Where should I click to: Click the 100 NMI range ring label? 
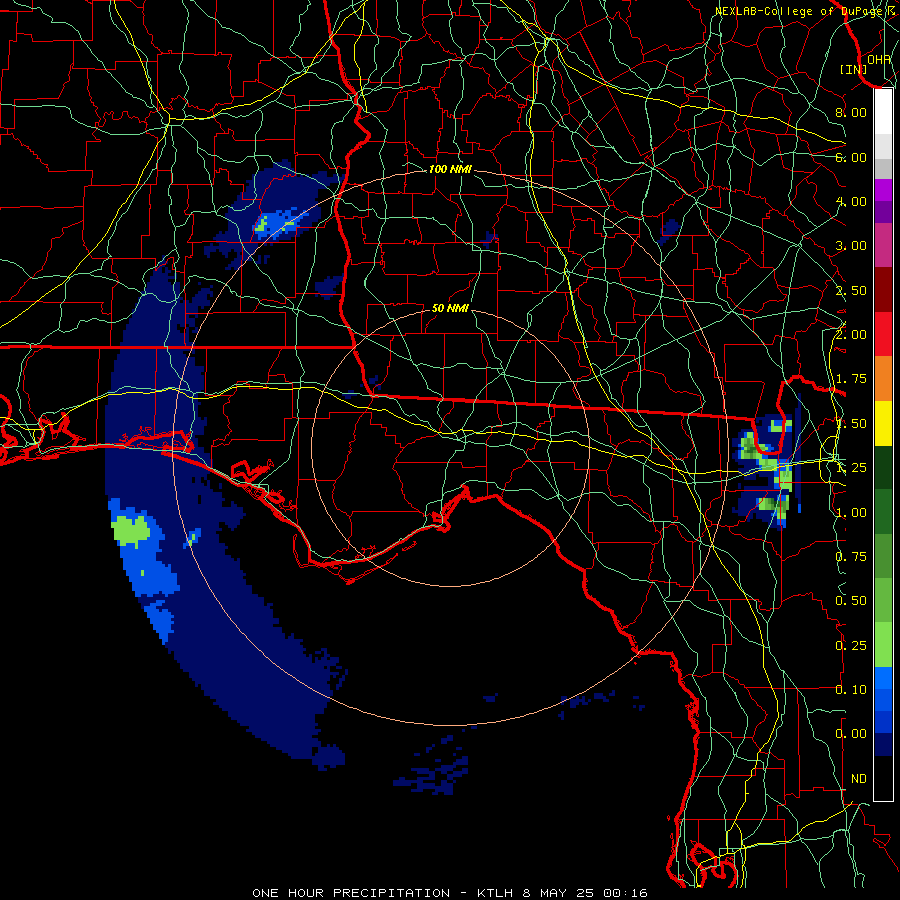coord(450,169)
